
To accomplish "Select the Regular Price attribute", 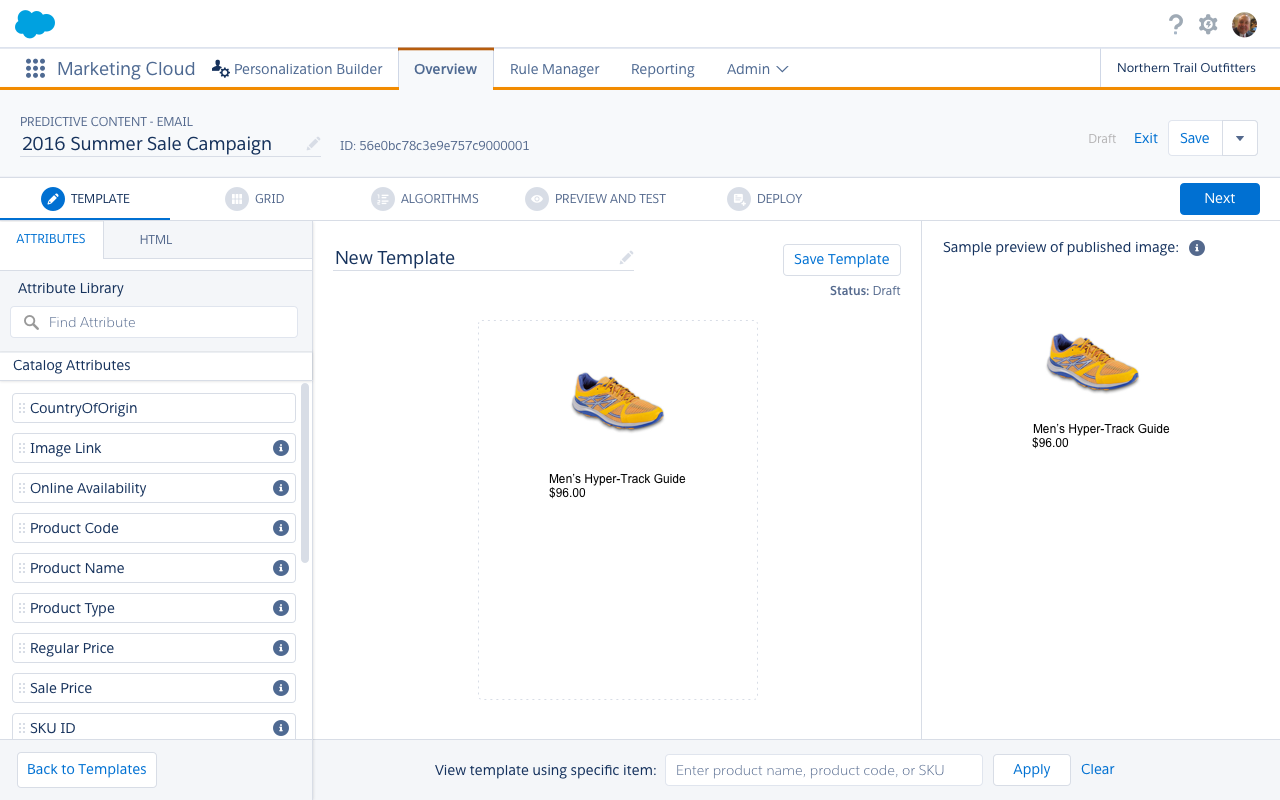I will click(154, 648).
